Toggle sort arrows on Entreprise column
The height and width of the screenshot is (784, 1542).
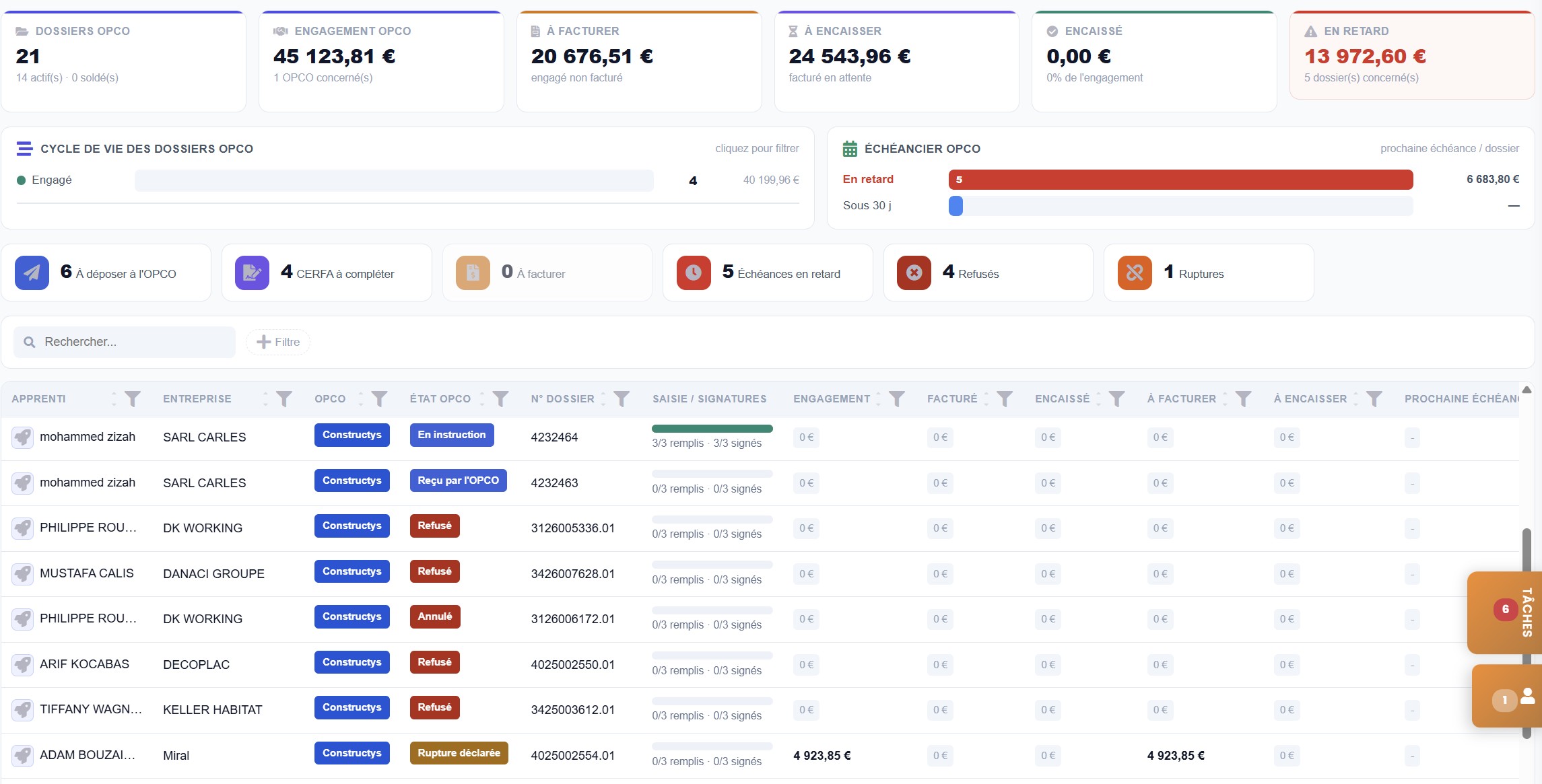(265, 399)
